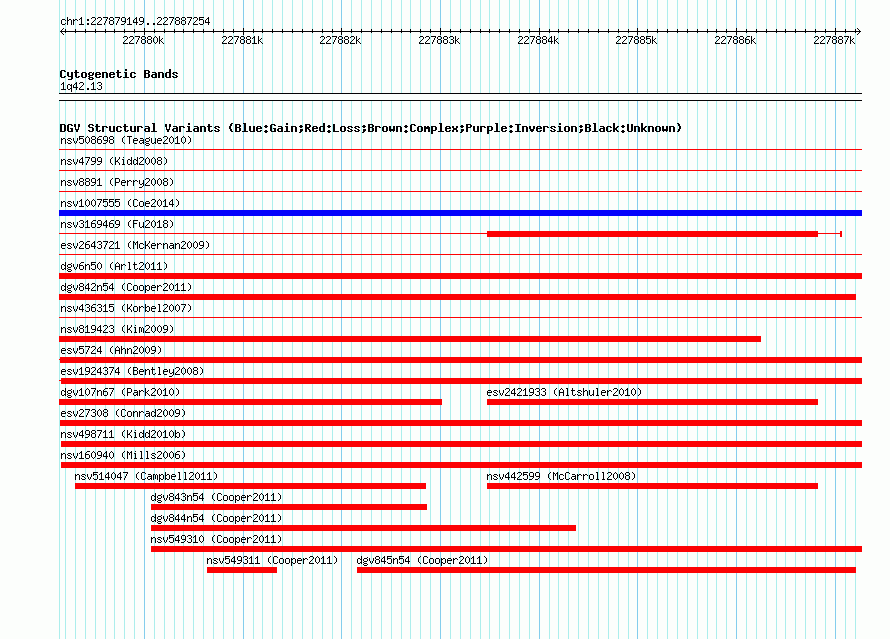This screenshot has width=890, height=639.
Task: Click the red bar under nsv514047
Action: [250, 486]
